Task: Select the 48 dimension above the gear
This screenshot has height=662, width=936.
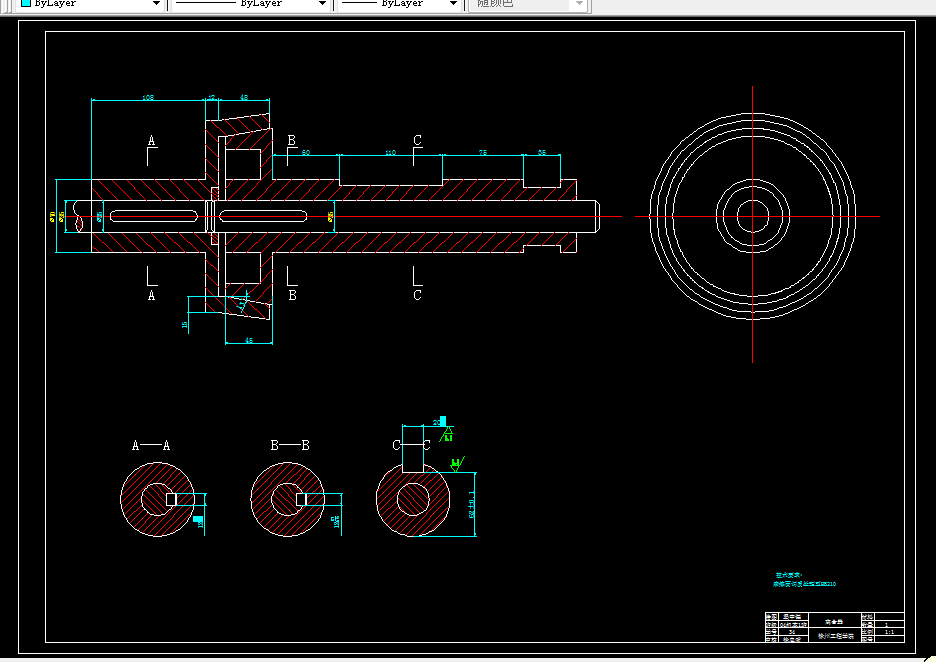Action: [244, 97]
